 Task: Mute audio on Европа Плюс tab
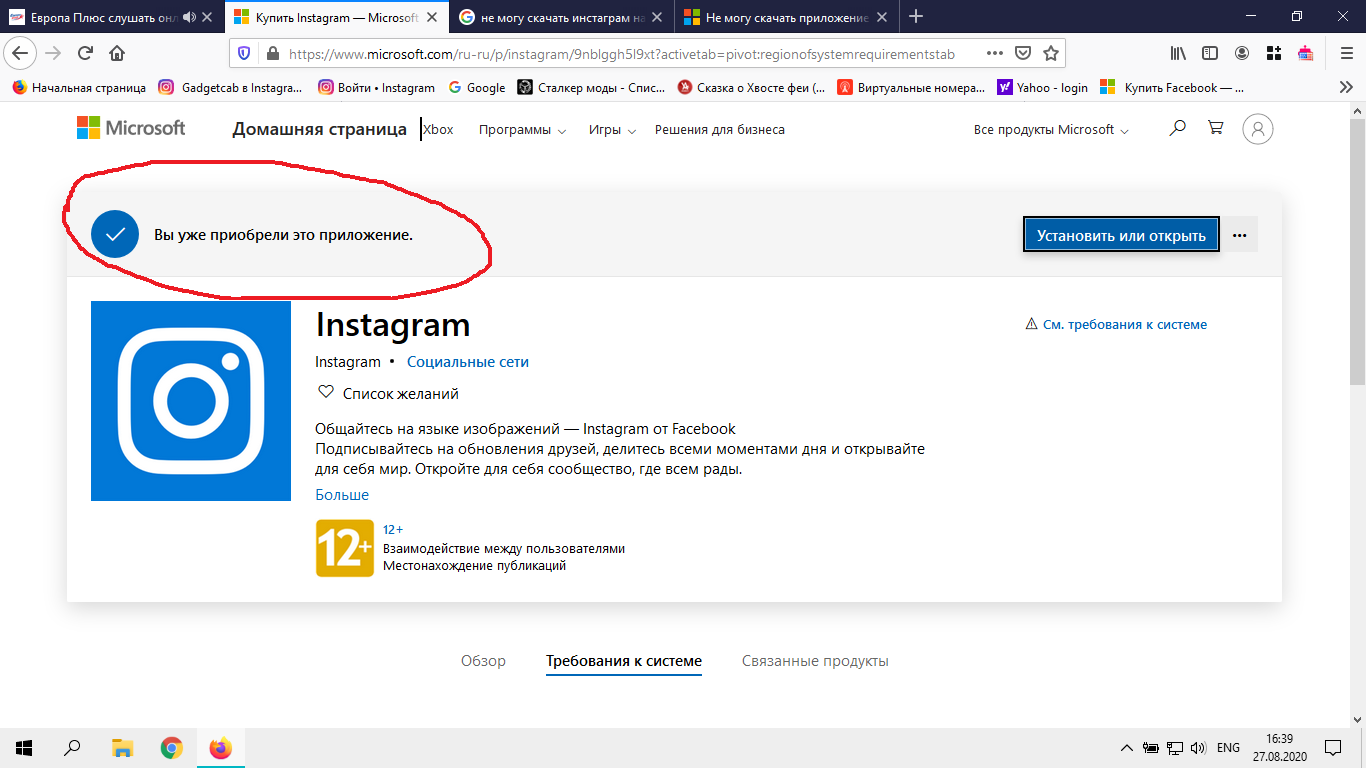click(x=190, y=17)
